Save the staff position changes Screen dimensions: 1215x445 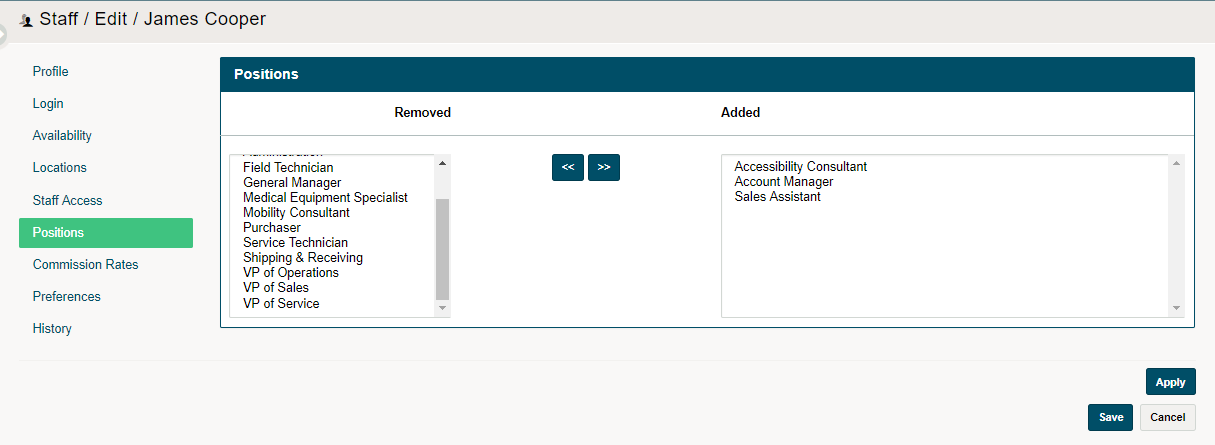tap(1111, 417)
